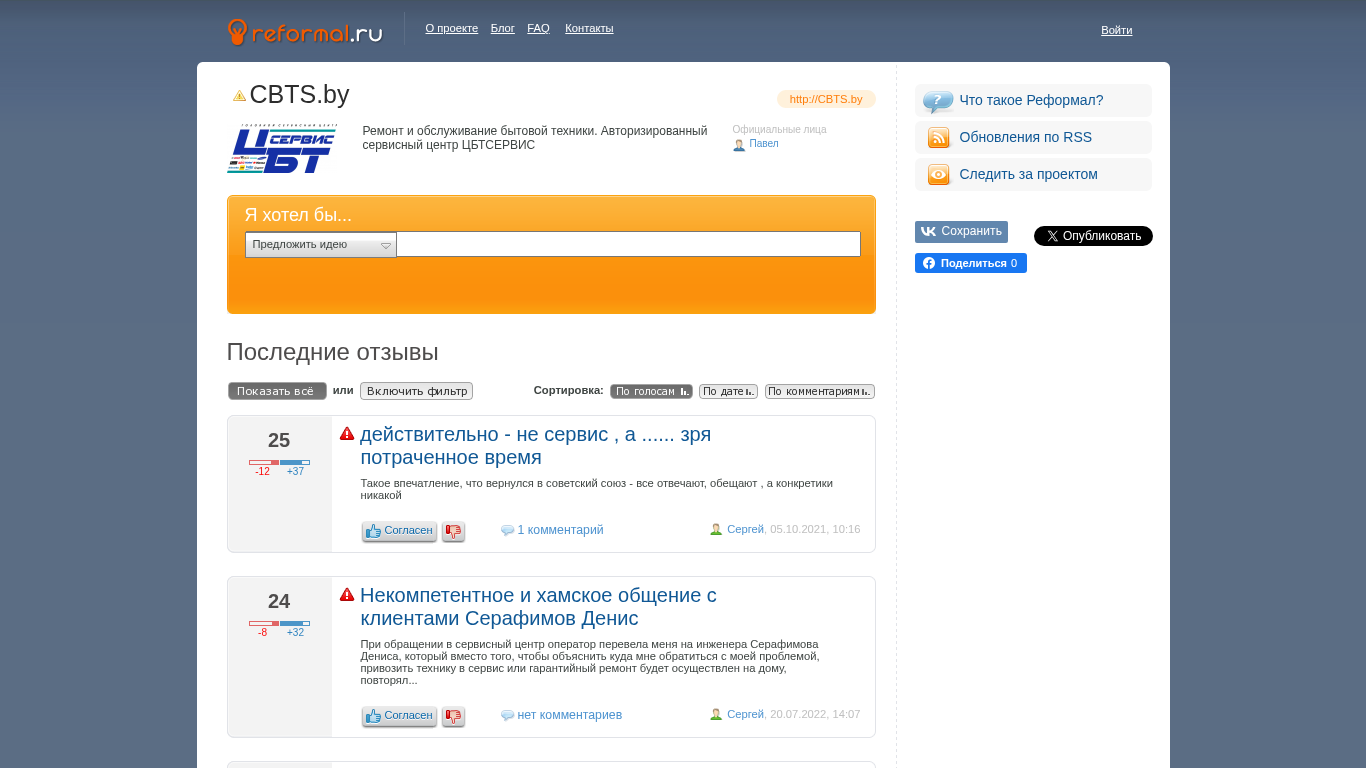Screen dimensions: 1366x768
Task: Click the user icon next to Павел
Action: click(739, 145)
